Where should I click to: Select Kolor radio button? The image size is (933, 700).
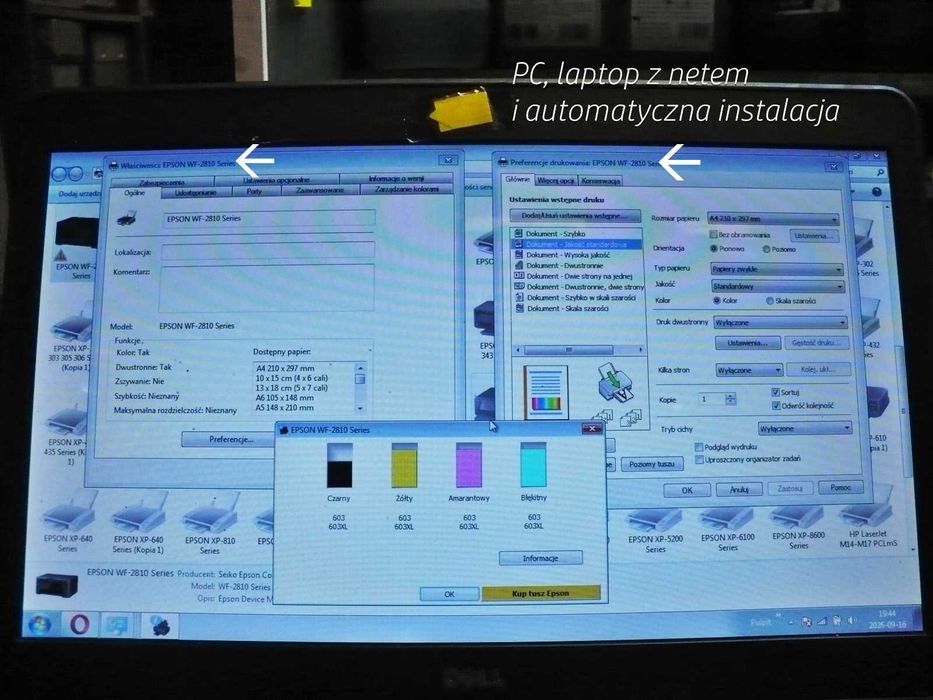tap(716, 301)
